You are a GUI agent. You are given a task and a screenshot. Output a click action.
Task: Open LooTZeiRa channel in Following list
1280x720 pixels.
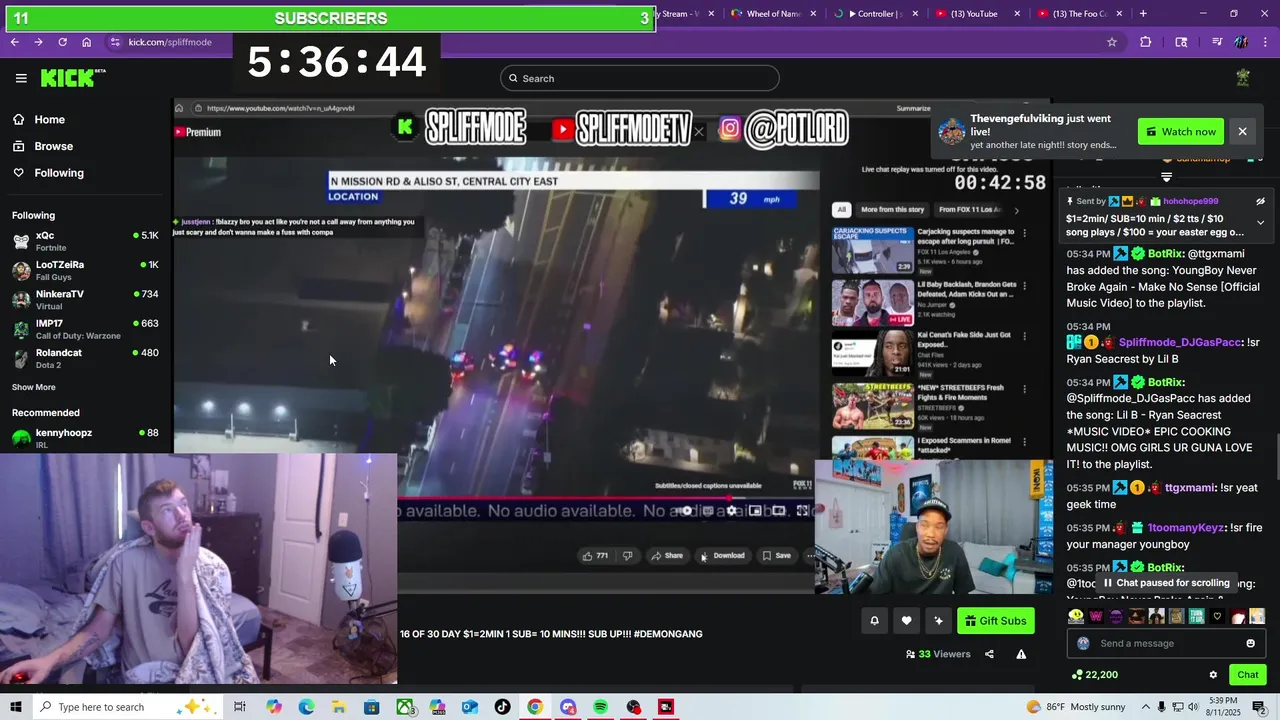click(x=85, y=270)
